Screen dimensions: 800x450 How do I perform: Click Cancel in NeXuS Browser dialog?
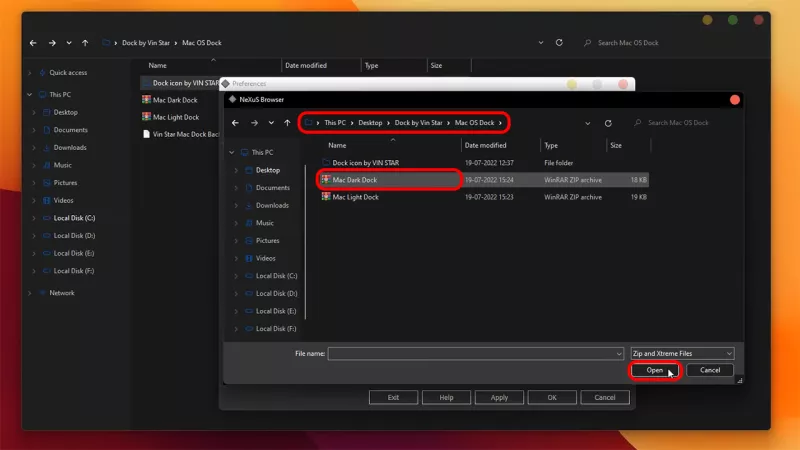coord(710,370)
